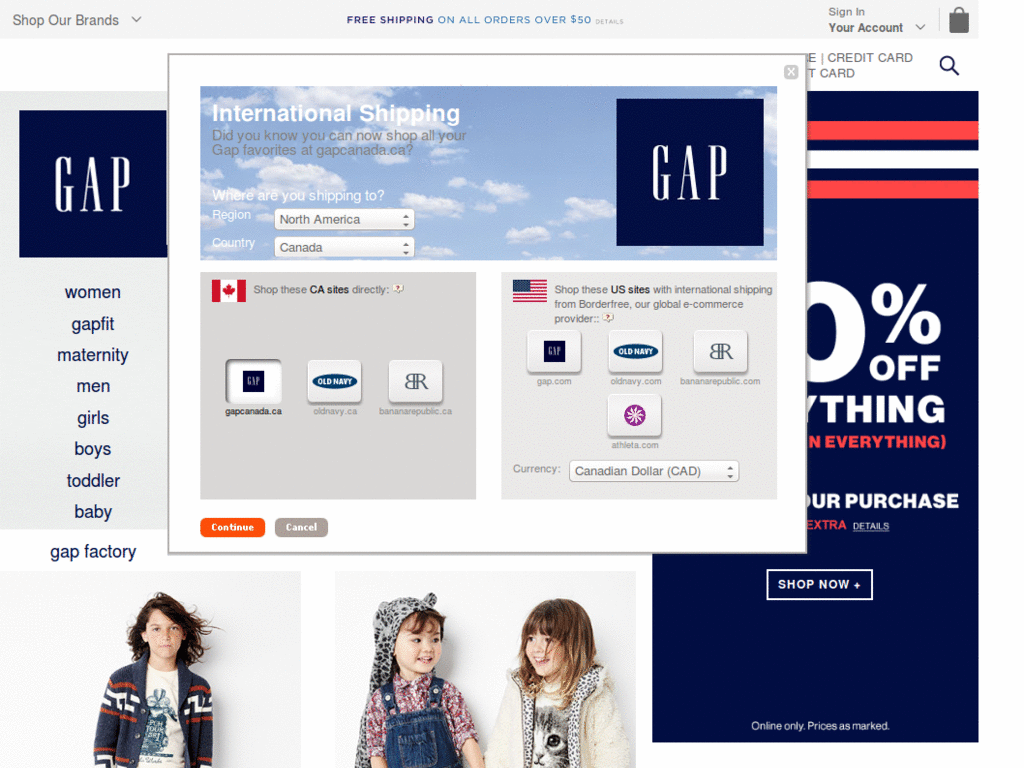This screenshot has height=768, width=1024.
Task: Click the free shipping over $50 banner
Action: 469,20
